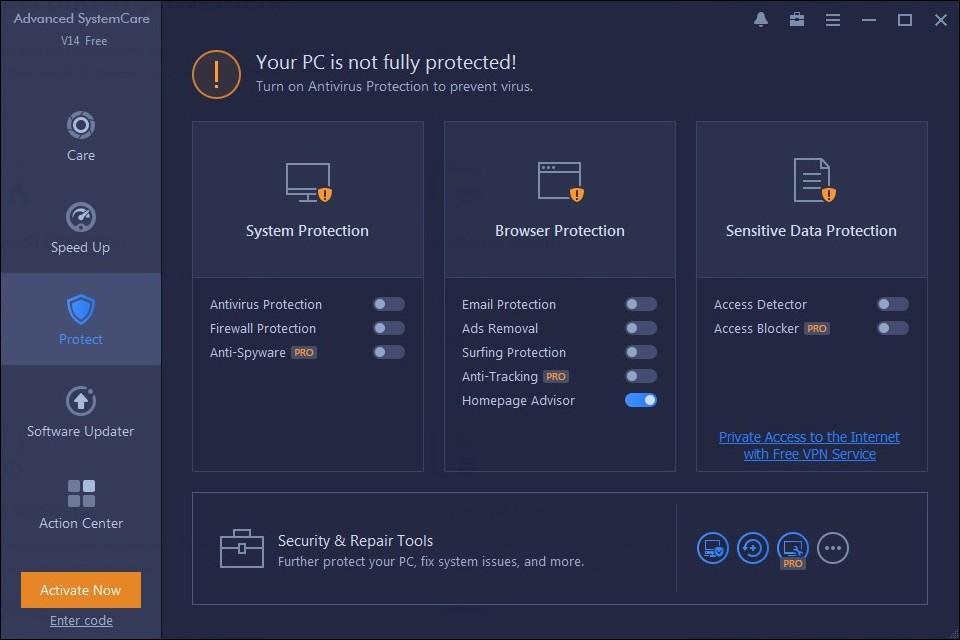The image size is (960, 640).
Task: Click 'Turn on Antivirus Protection to prevent virus.' text
Action: [394, 86]
